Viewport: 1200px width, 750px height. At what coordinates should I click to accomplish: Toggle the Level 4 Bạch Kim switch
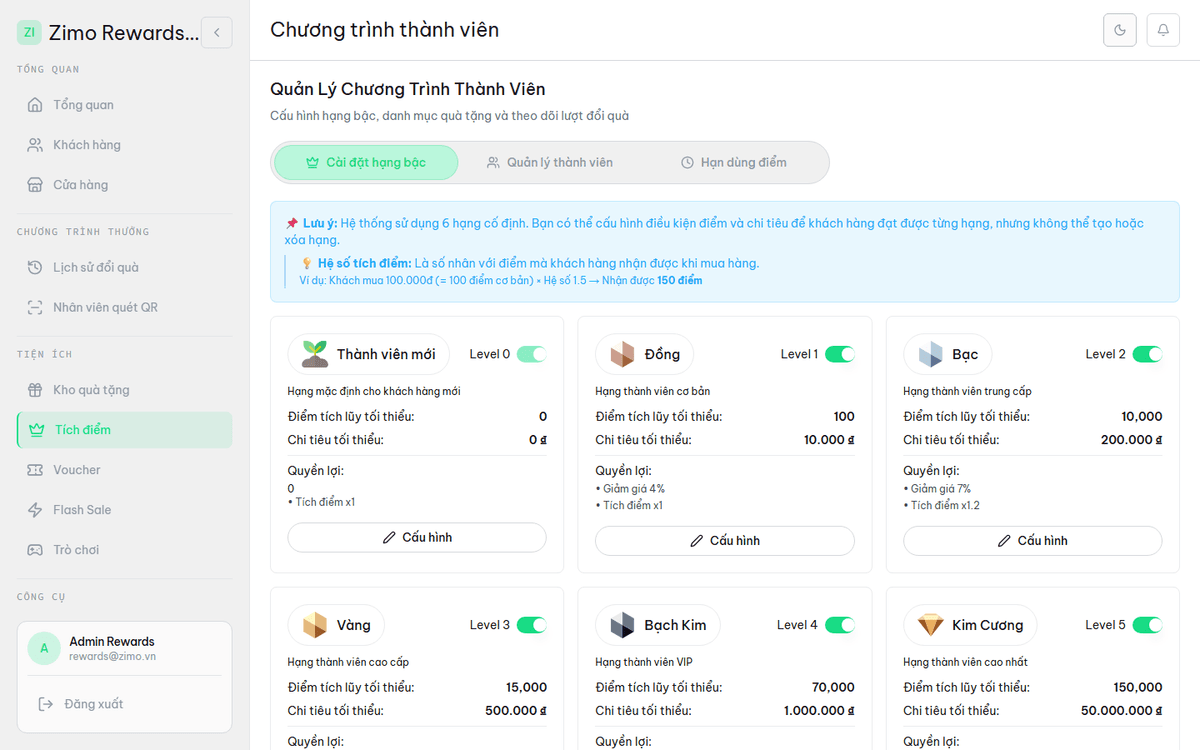[840, 625]
